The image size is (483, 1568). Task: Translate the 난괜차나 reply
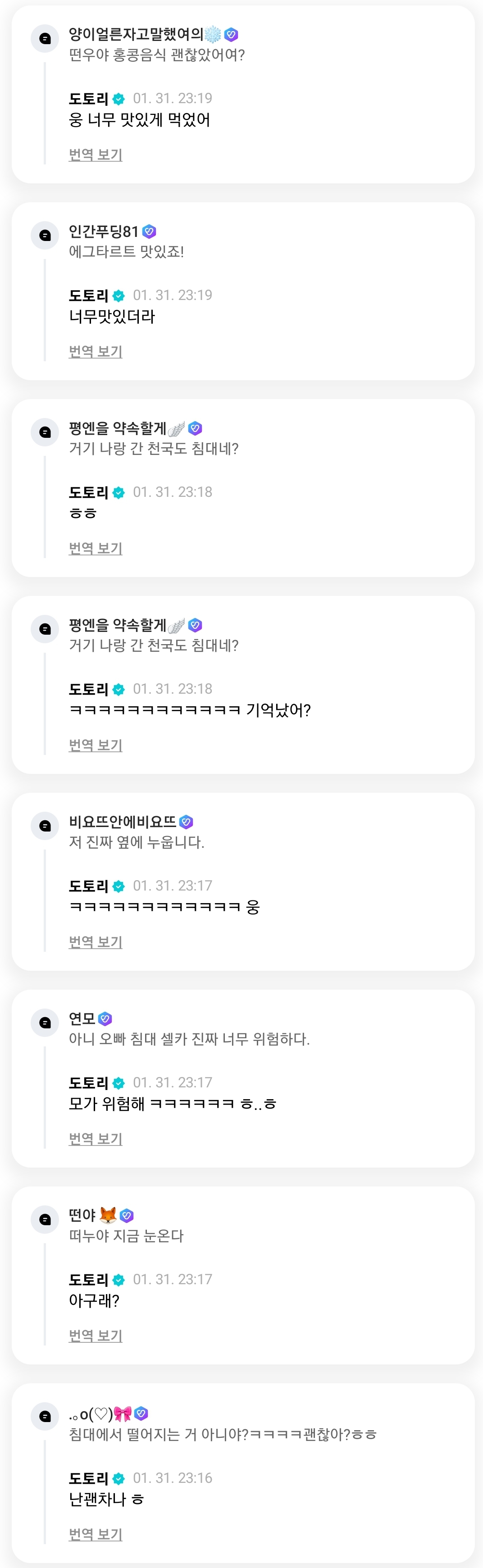point(96,1534)
